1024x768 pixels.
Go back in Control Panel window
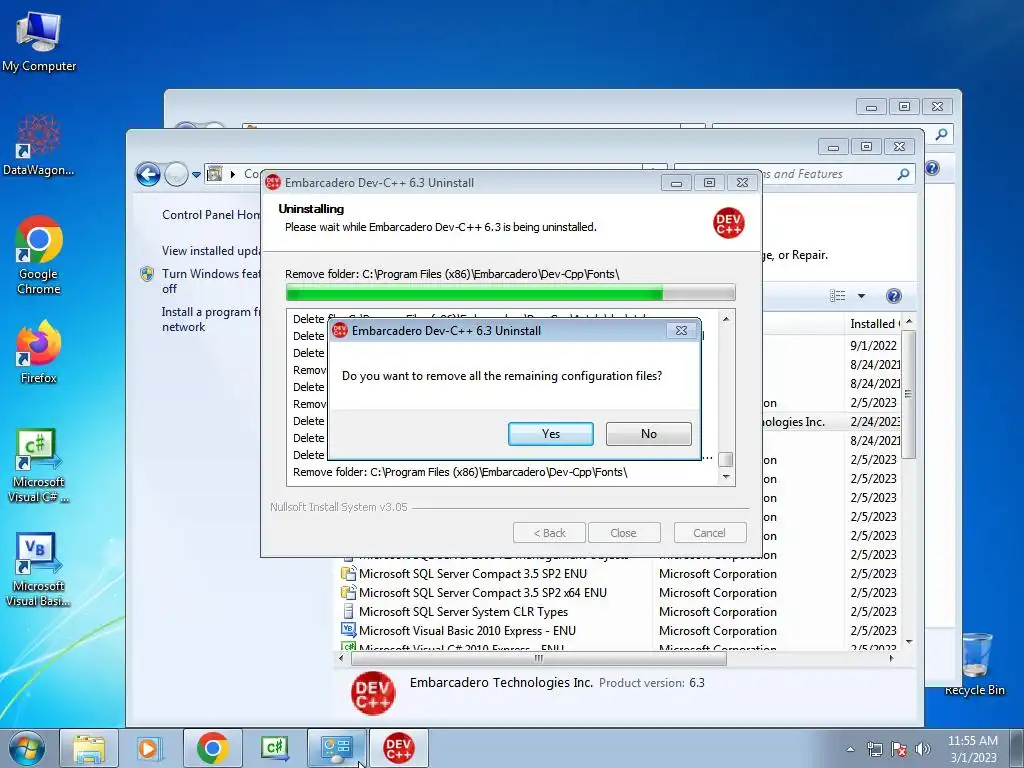(x=148, y=174)
